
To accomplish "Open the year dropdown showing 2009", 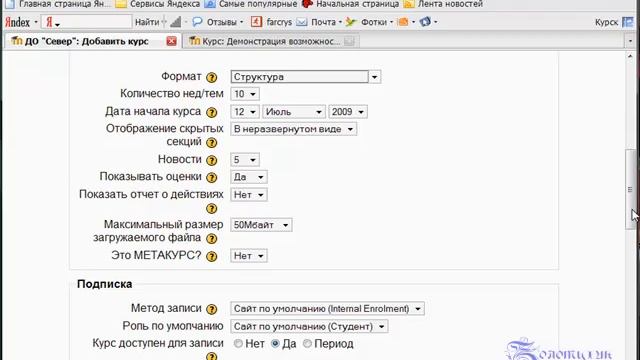I will 348,112.
